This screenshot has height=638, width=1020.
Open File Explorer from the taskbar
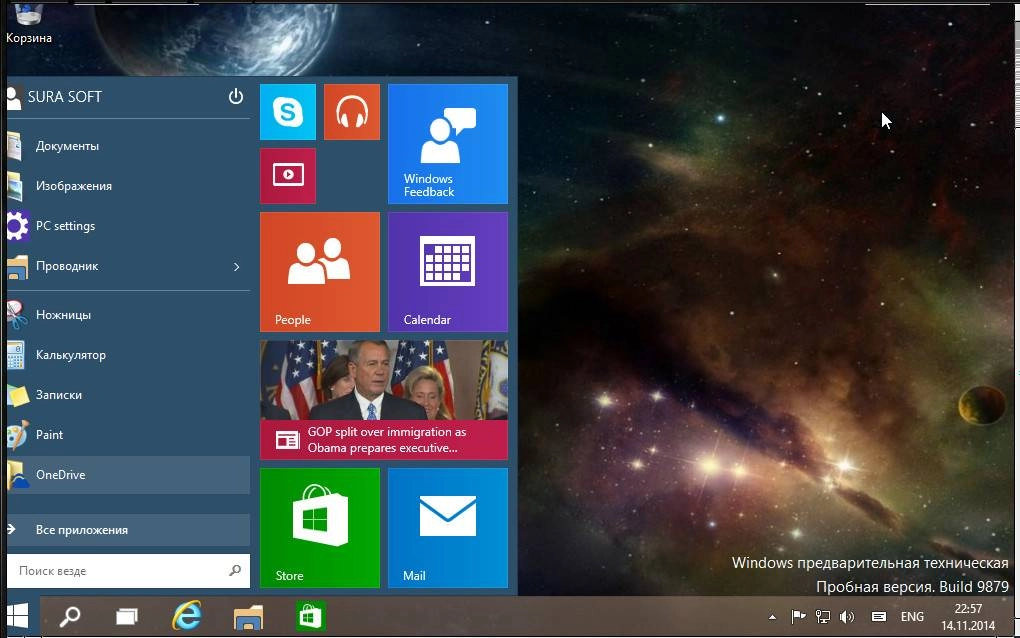tap(248, 616)
